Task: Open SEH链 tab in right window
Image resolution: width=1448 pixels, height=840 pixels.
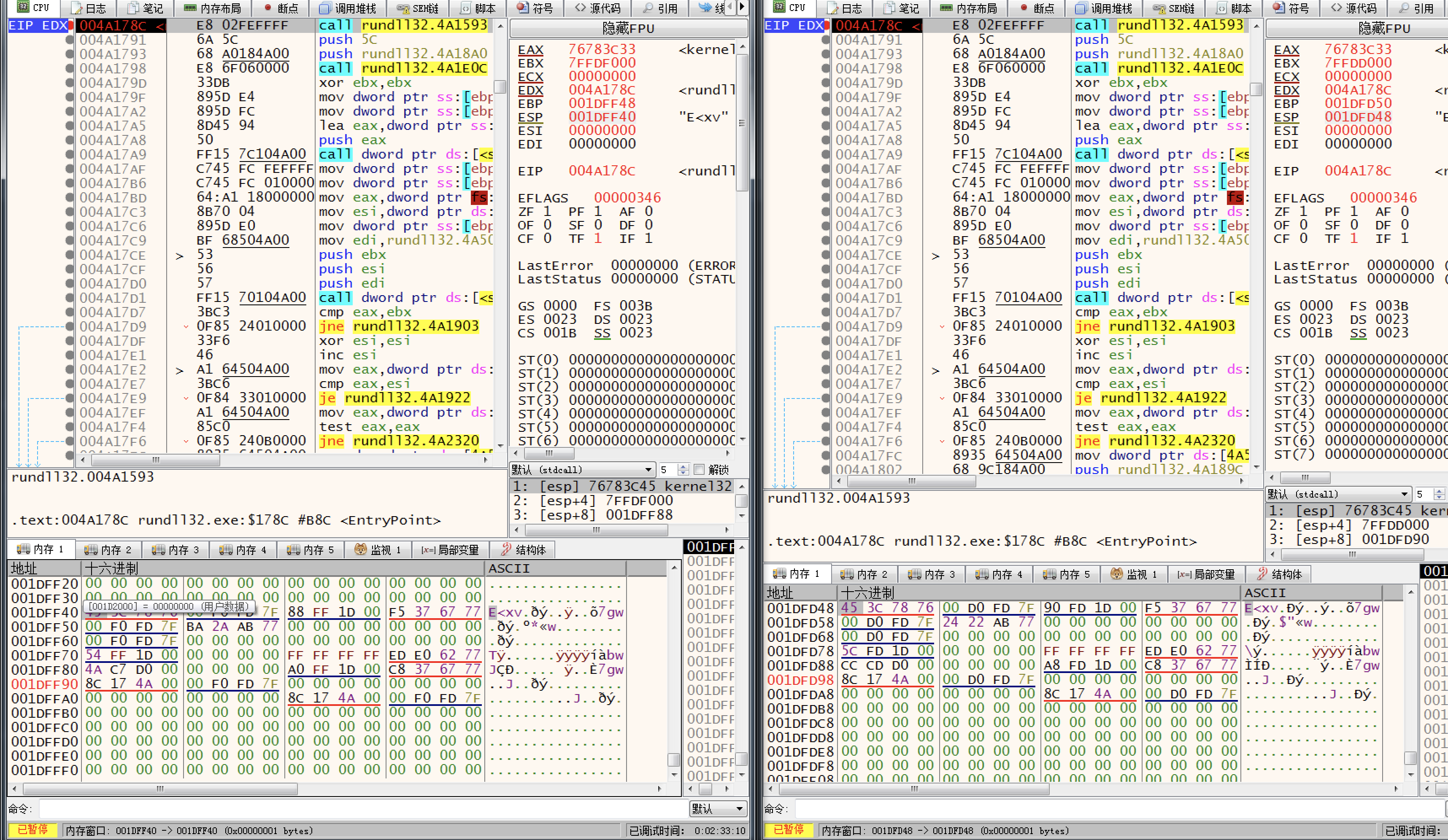Action: pos(1175,8)
